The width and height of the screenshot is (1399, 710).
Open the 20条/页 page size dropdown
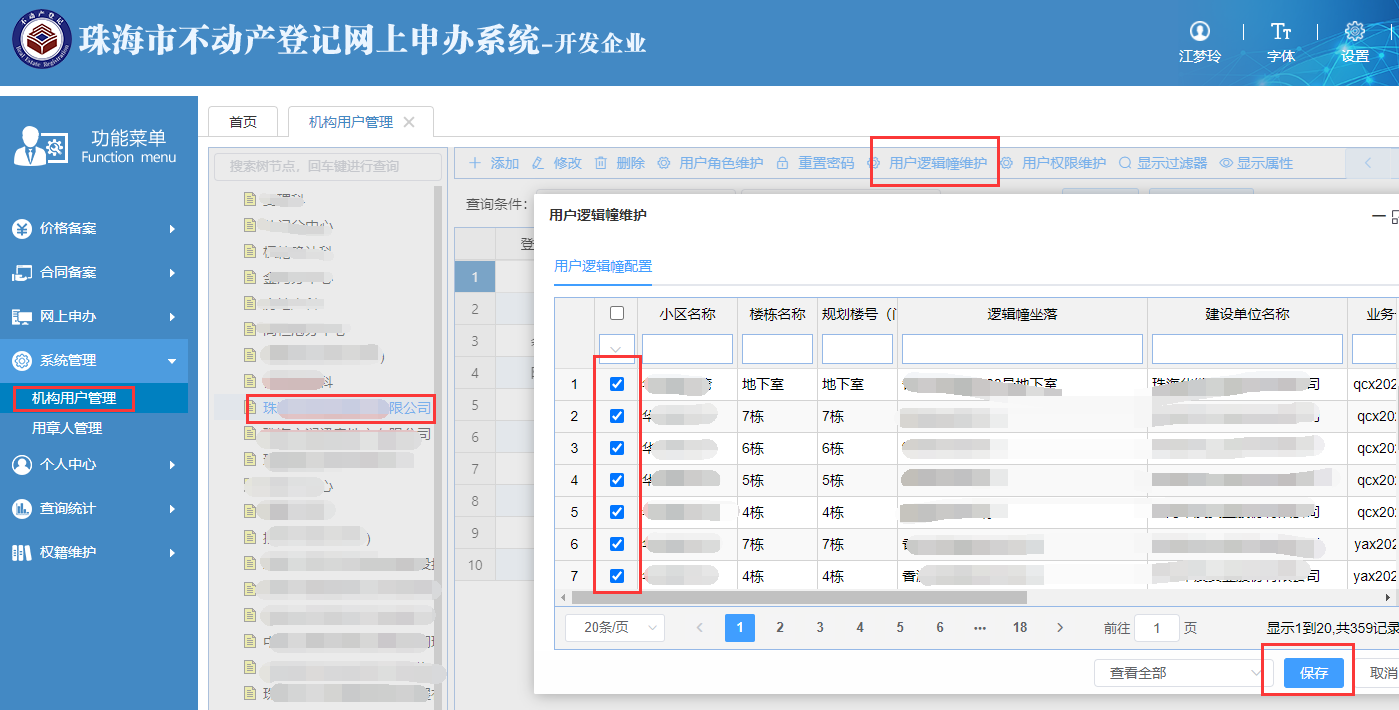pos(614,627)
